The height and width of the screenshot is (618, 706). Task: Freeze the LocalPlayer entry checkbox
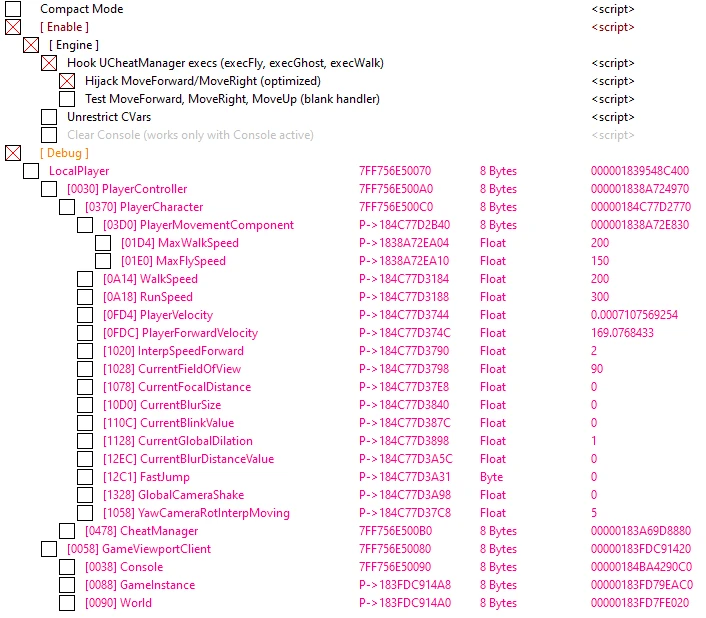(x=31, y=171)
